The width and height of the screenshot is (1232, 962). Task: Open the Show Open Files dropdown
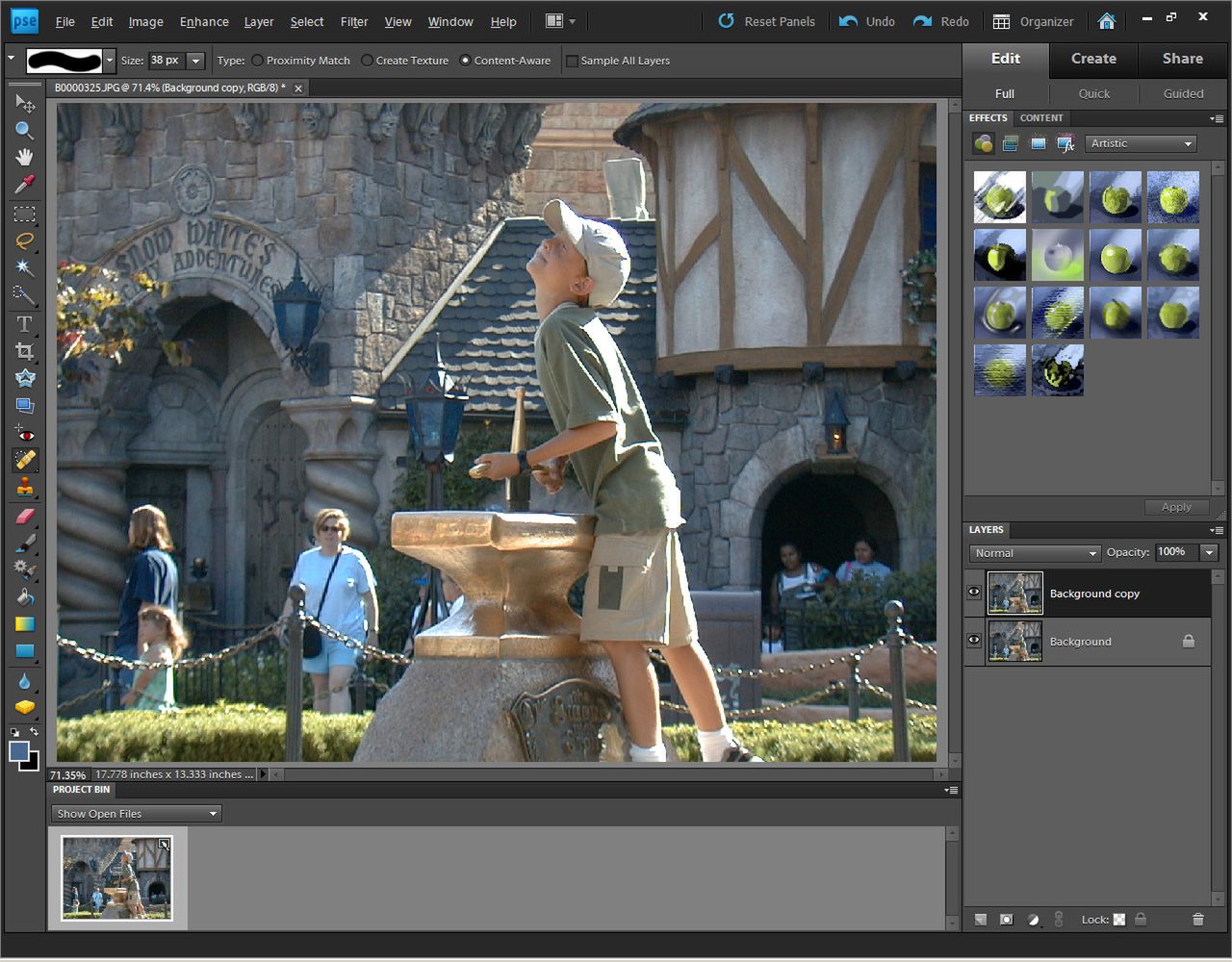coord(137,814)
